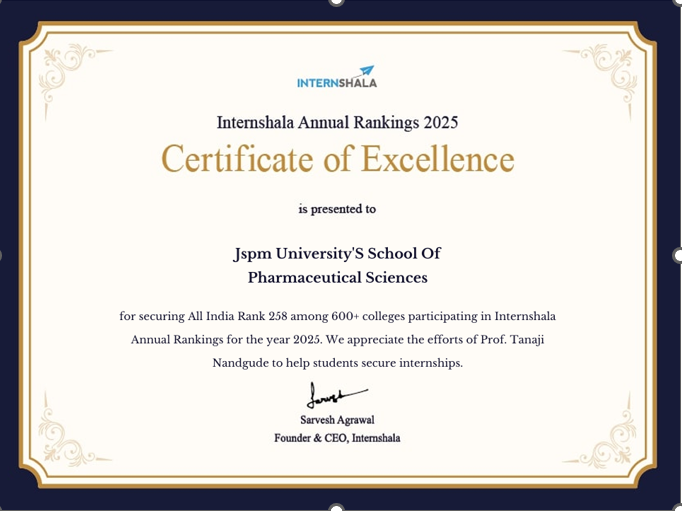Click 'Founder & CEO, Internshala' caption
The height and width of the screenshot is (511, 682).
(337, 438)
